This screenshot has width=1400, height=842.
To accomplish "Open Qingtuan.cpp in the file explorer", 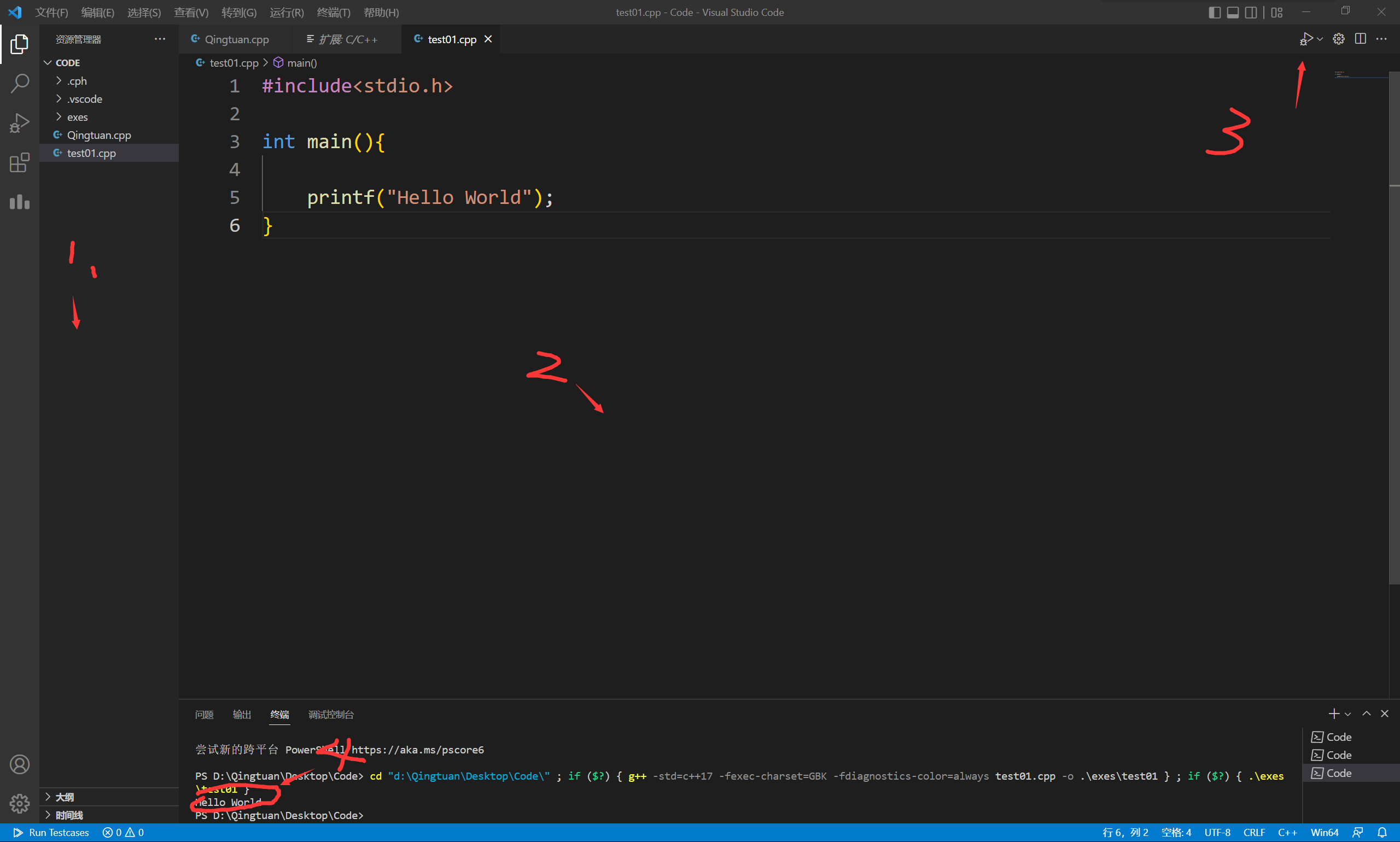I will pos(99,135).
